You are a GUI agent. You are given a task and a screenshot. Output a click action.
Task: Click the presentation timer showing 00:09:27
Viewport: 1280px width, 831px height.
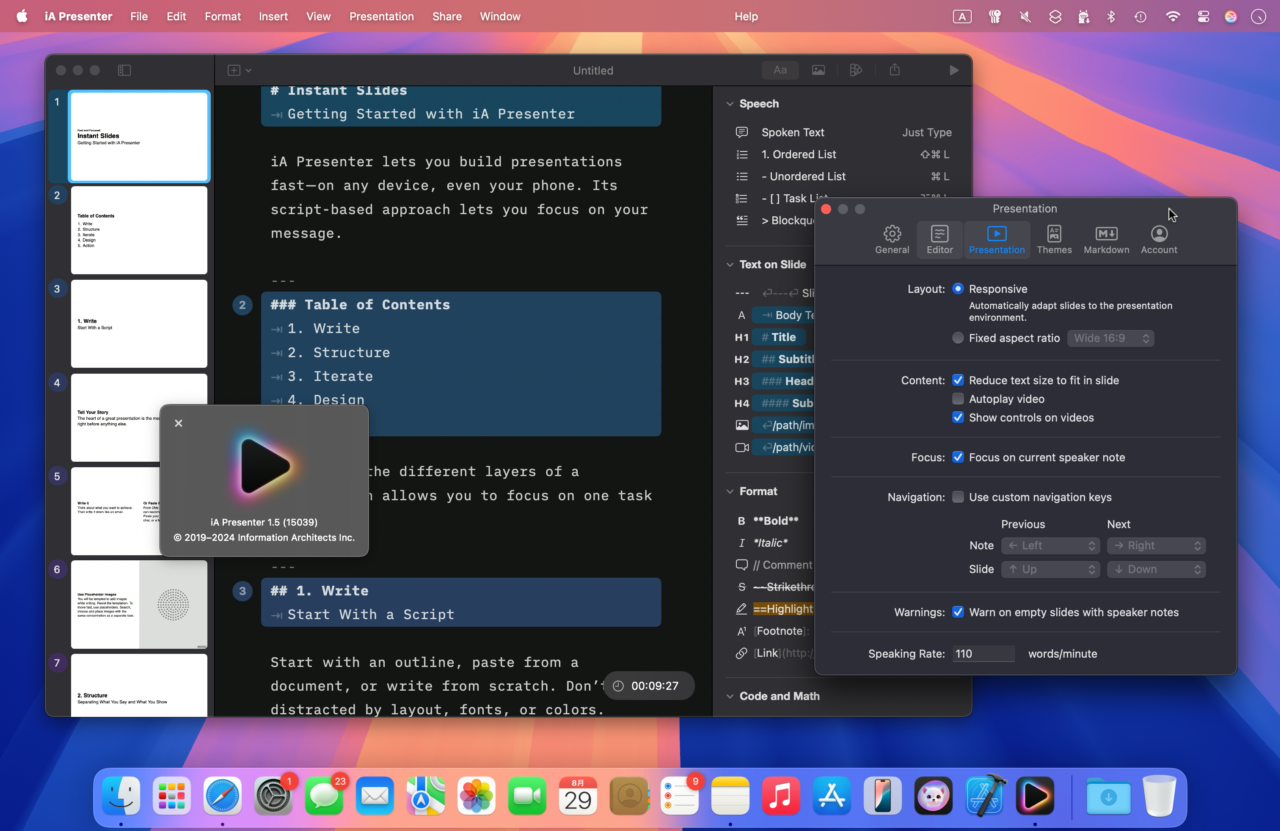(648, 686)
